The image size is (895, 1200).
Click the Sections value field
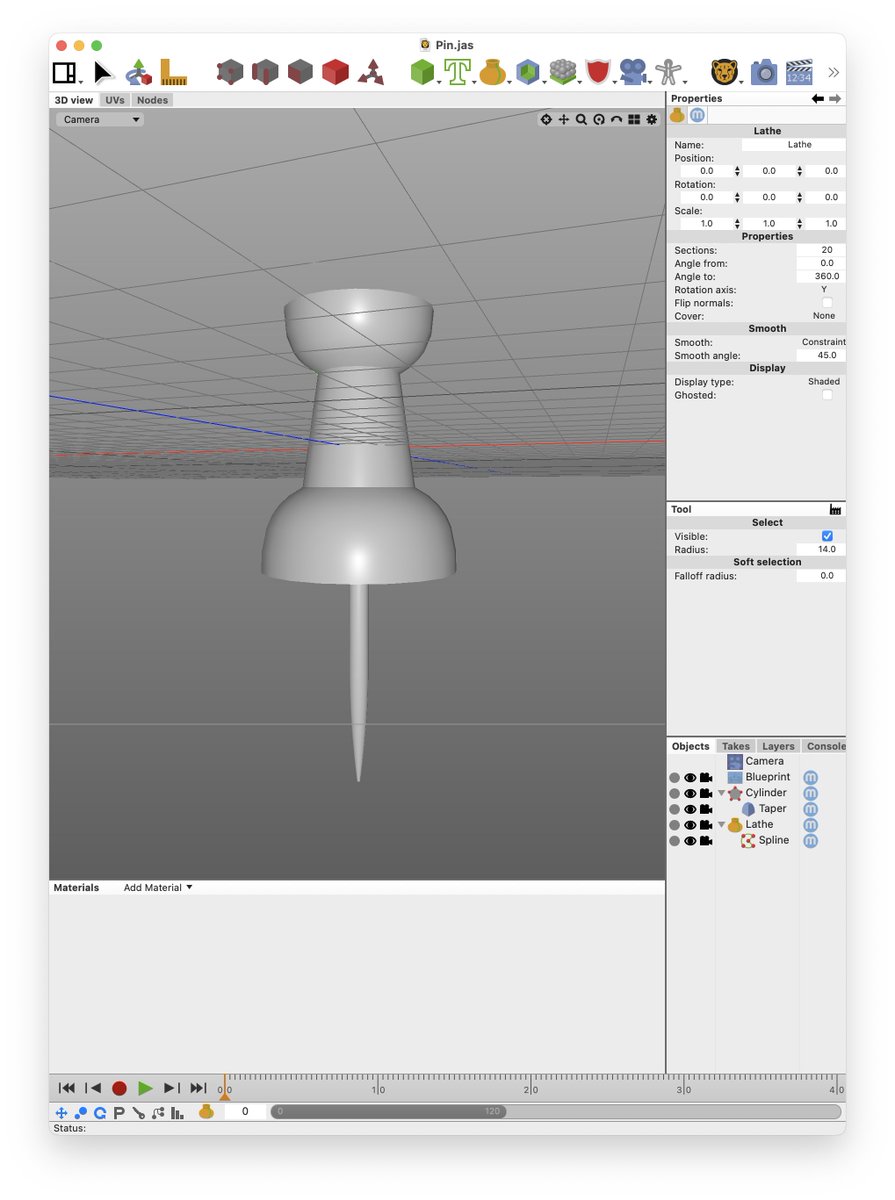[x=821, y=250]
